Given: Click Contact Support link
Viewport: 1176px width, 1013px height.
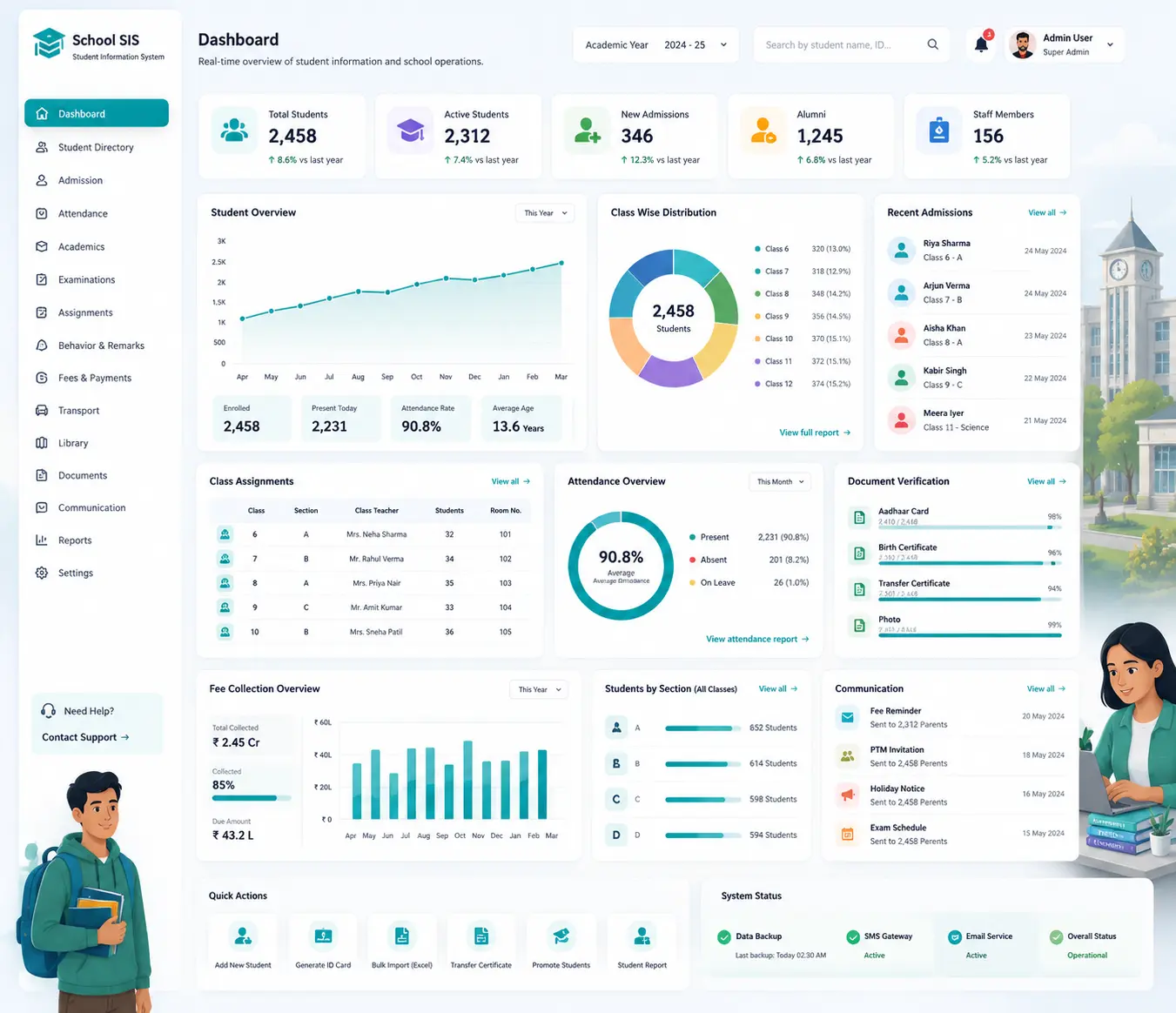Looking at the screenshot, I should click(85, 737).
